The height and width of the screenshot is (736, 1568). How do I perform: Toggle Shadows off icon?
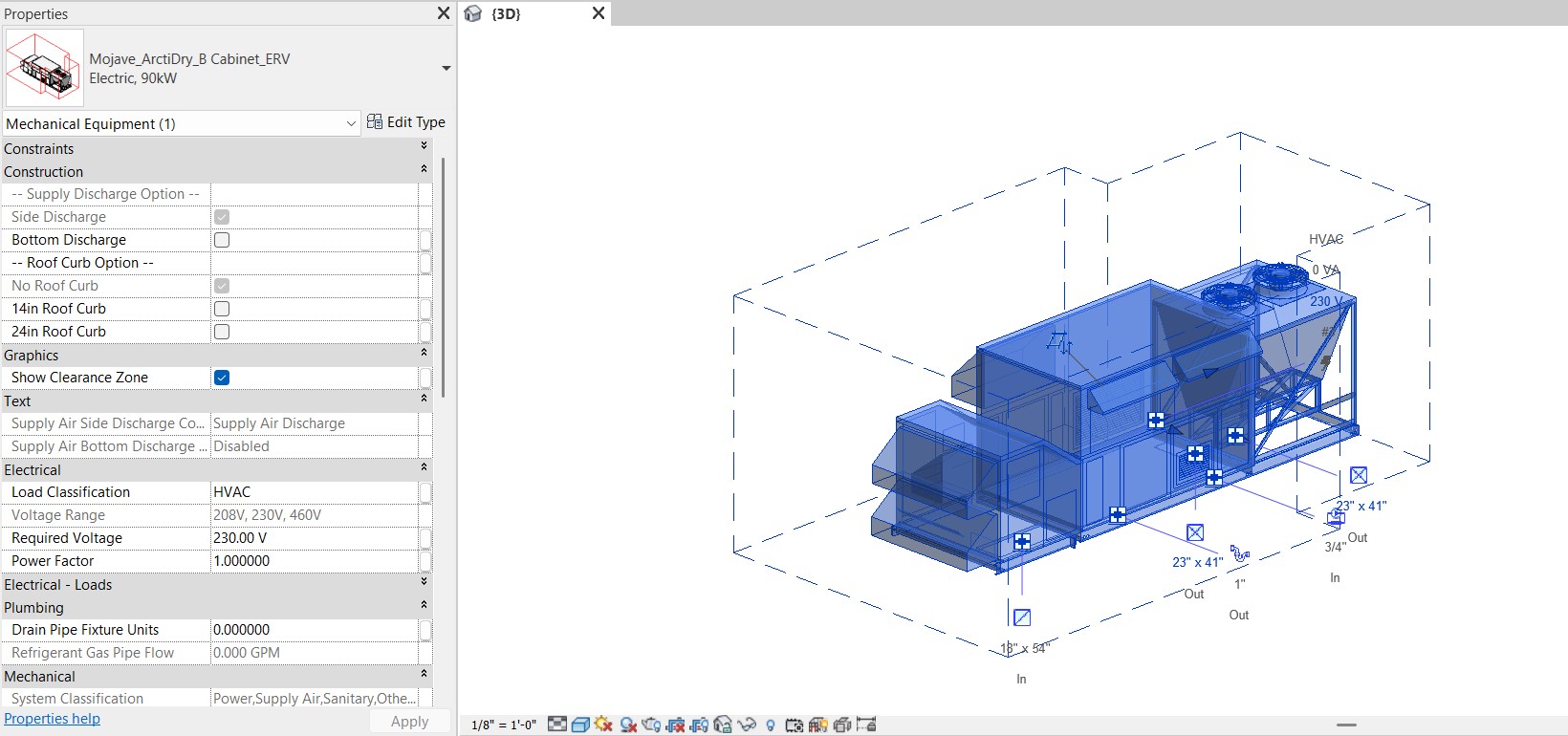pos(628,725)
